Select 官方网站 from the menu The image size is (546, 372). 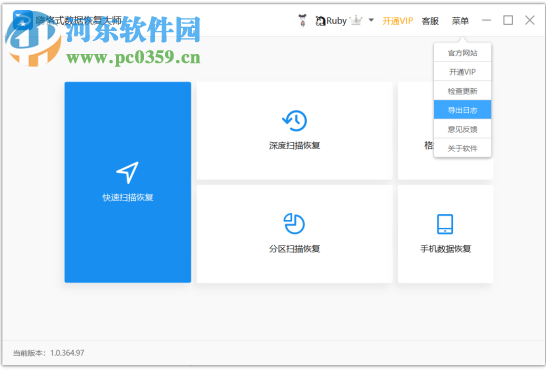(462, 53)
